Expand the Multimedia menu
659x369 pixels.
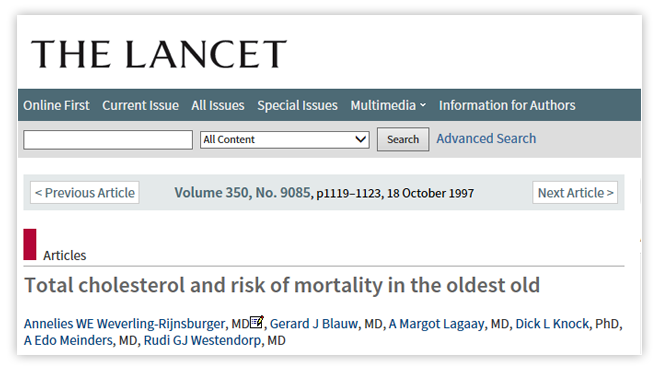pyautogui.click(x=388, y=105)
